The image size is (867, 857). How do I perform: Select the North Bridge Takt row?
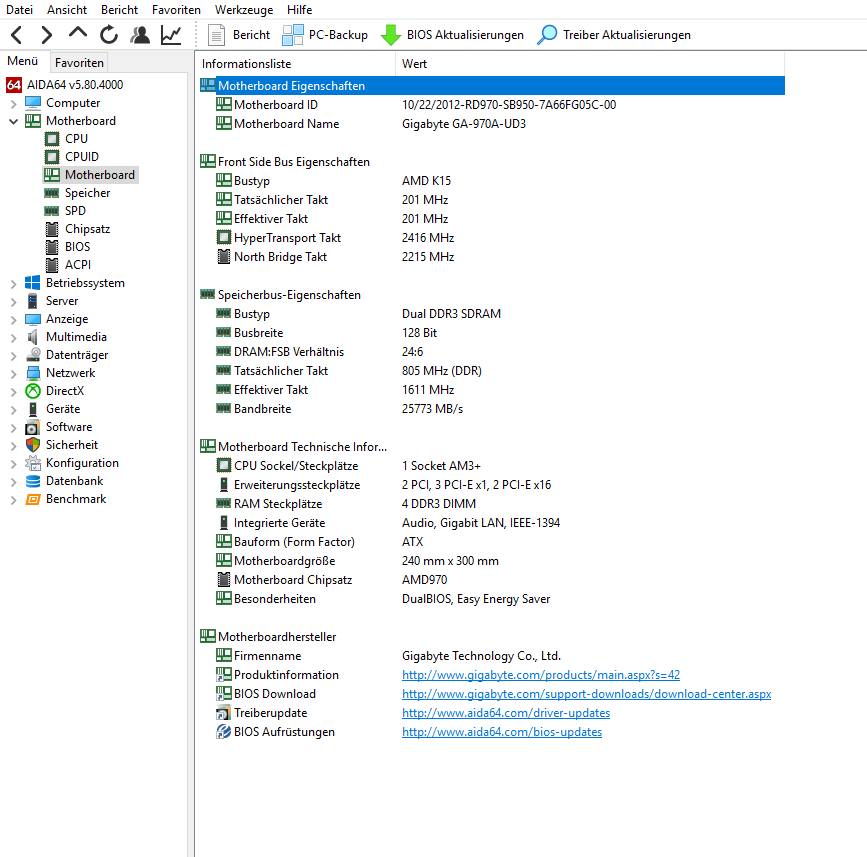tap(492, 257)
